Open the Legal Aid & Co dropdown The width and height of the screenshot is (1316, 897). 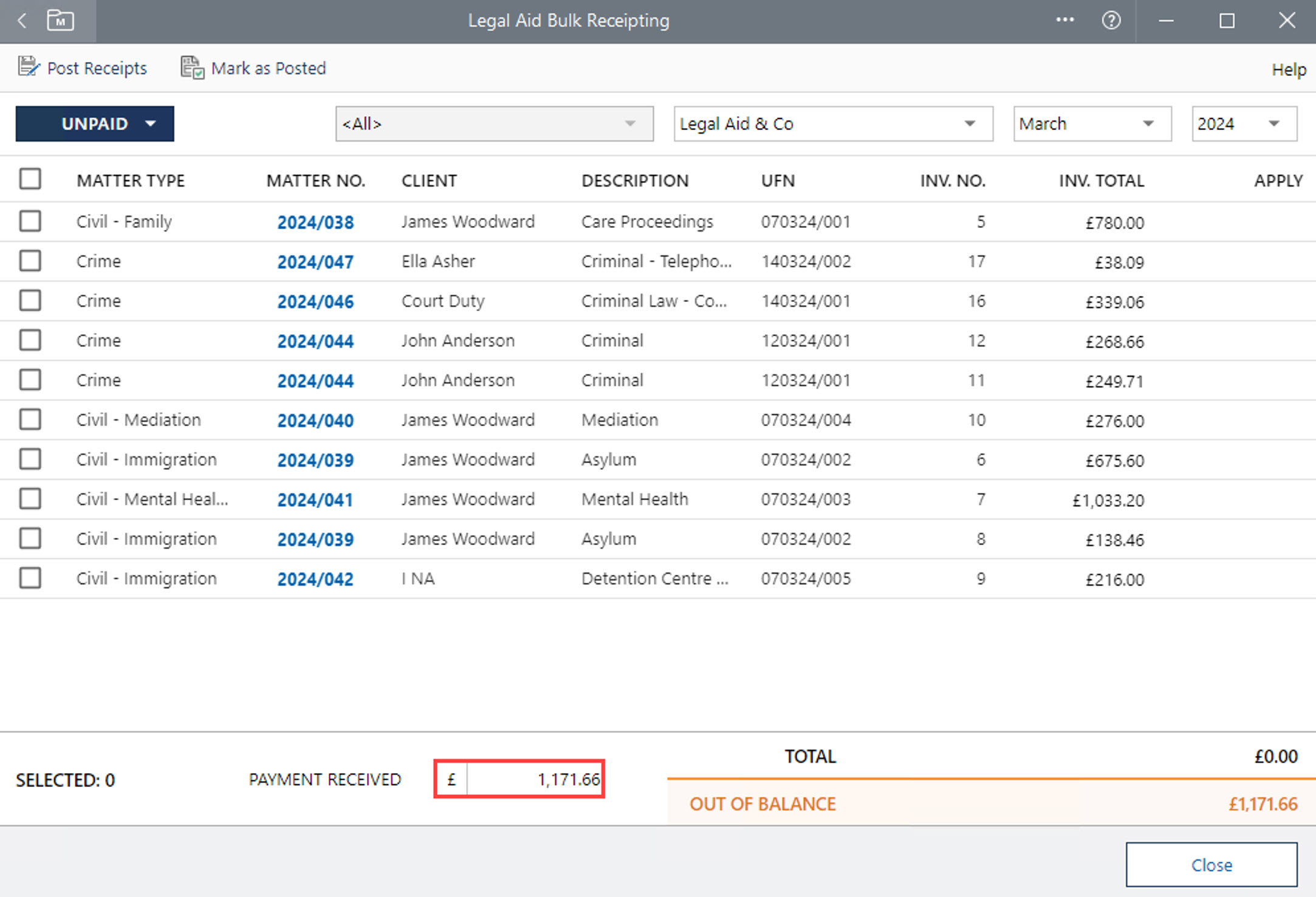coord(832,124)
